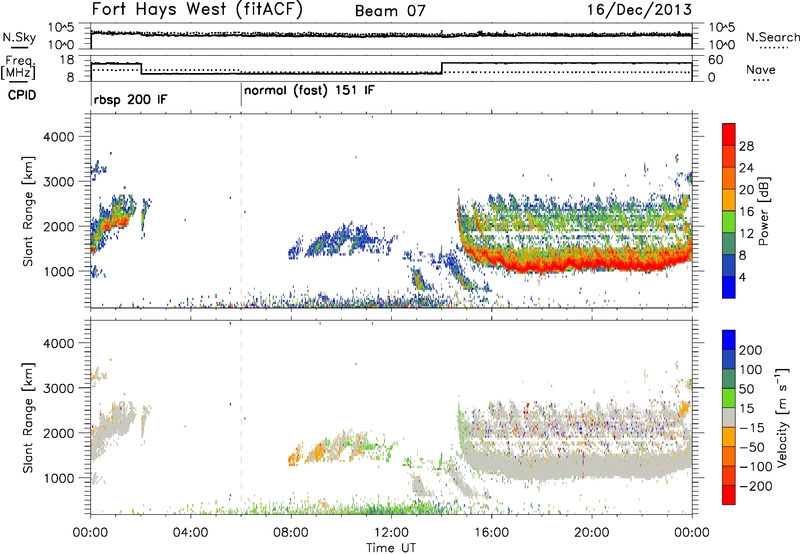This screenshot has width=800, height=554.
Task: Click the 'CPID' row label
Action: [22, 95]
